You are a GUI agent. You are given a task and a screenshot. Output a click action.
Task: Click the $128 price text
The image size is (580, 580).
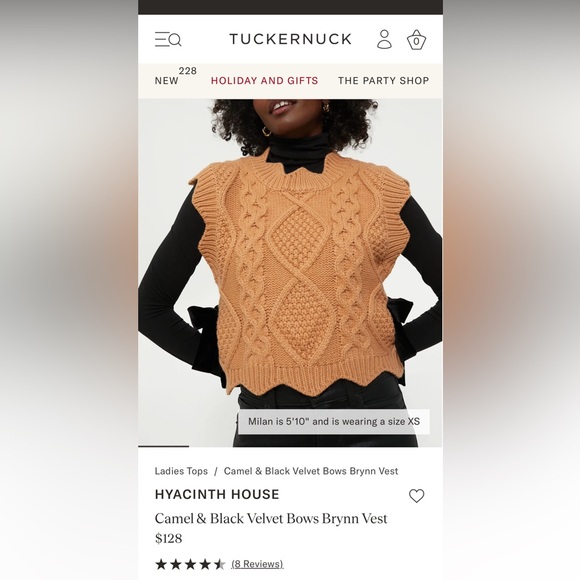point(169,538)
